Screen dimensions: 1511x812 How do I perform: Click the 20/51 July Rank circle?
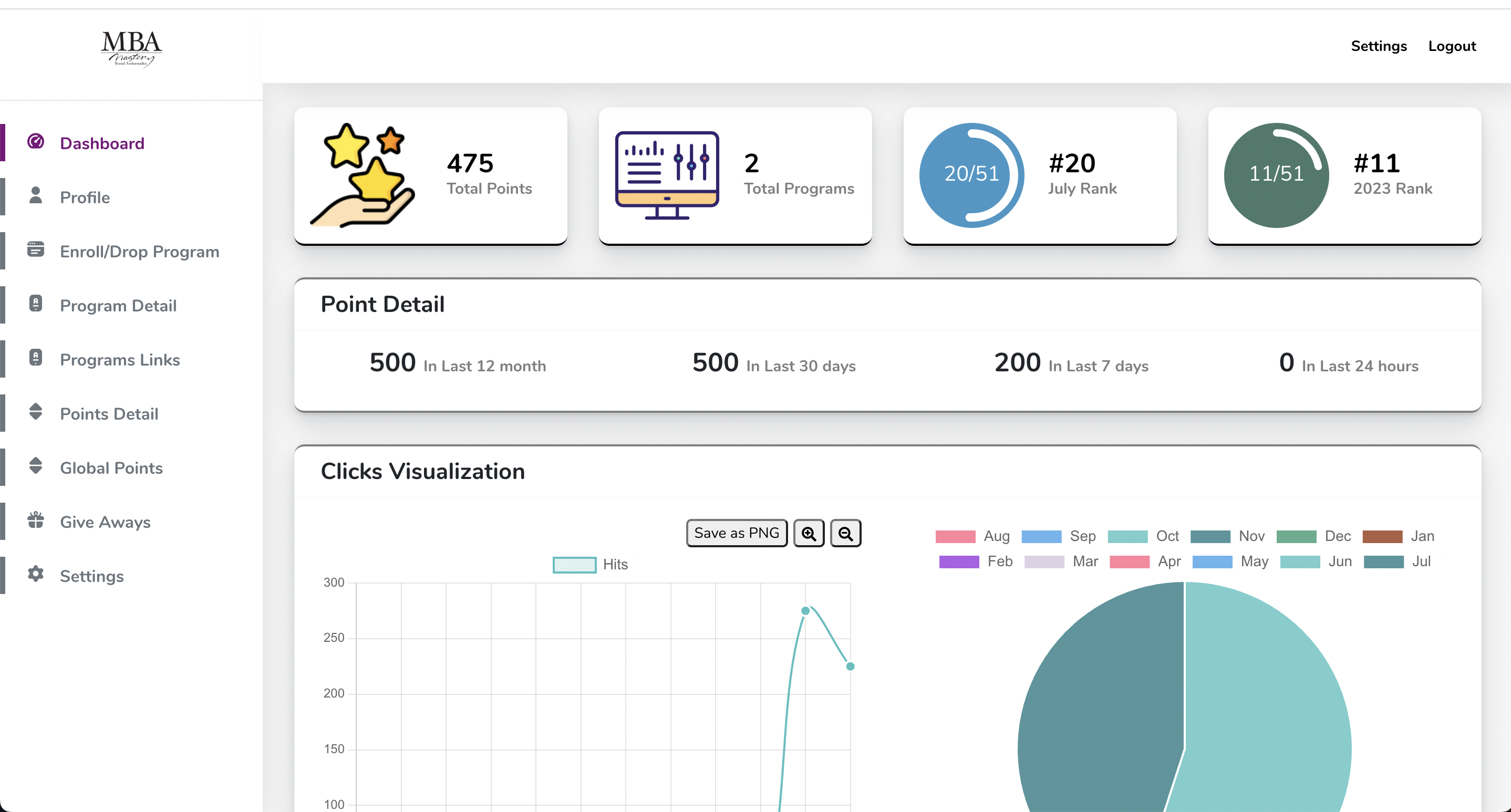click(972, 175)
